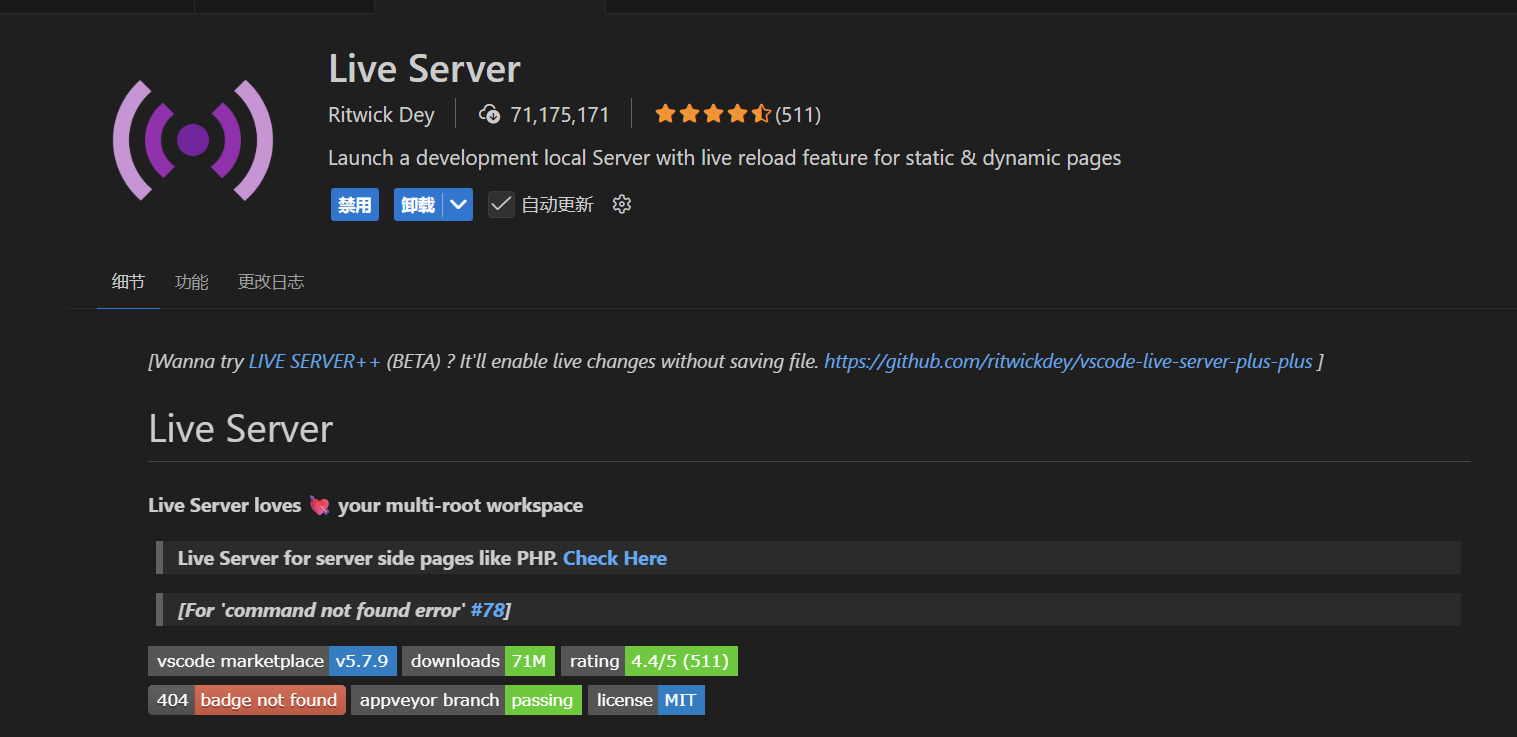Switch to the 细节 tab

(128, 282)
